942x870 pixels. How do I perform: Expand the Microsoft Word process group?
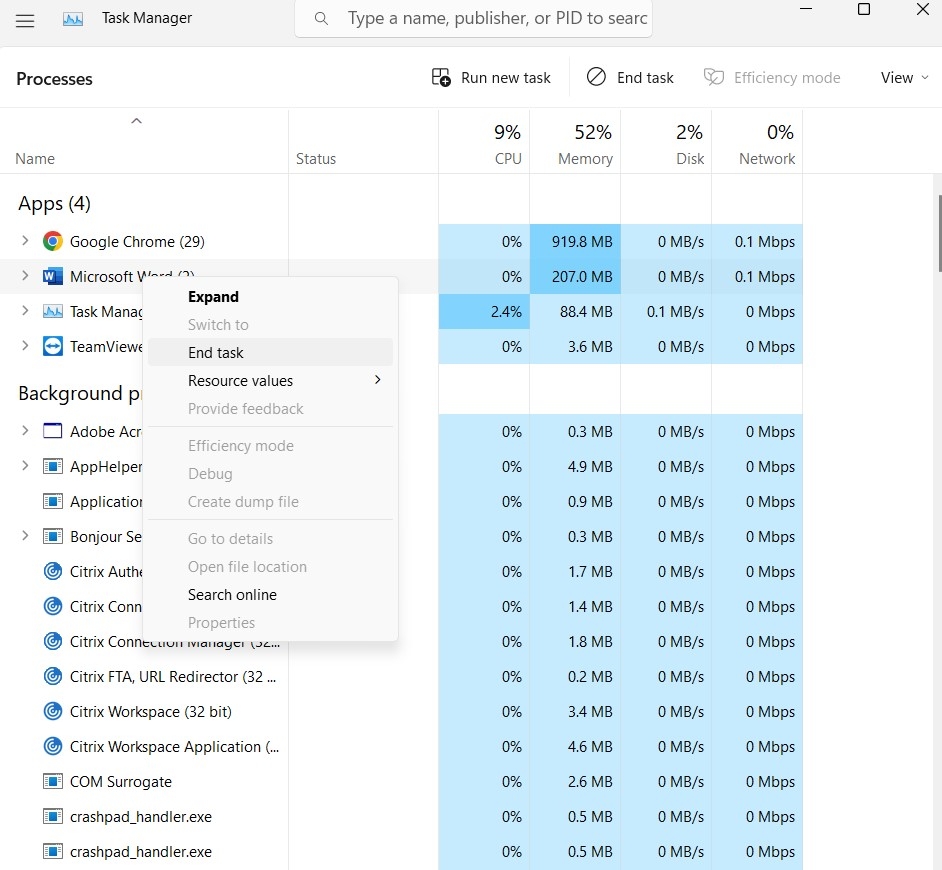[25, 276]
